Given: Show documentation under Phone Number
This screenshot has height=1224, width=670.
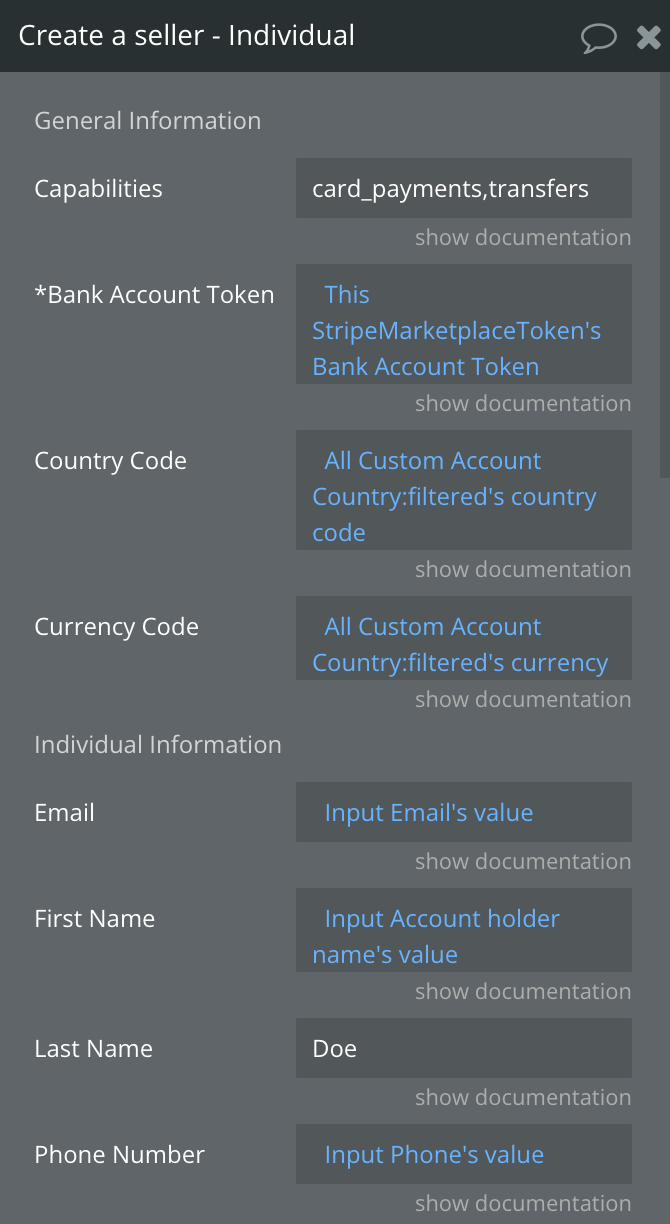Looking at the screenshot, I should coord(523,1204).
